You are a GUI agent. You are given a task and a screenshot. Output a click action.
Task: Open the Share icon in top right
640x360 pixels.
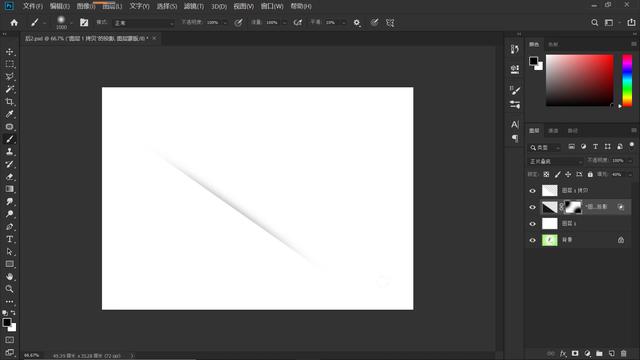pyautogui.click(x=631, y=23)
